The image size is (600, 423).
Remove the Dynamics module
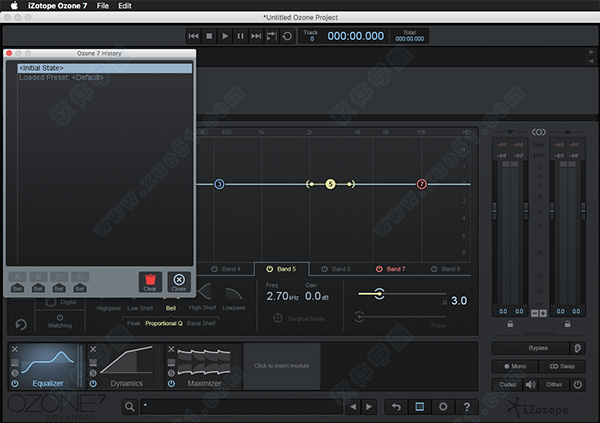[93, 349]
